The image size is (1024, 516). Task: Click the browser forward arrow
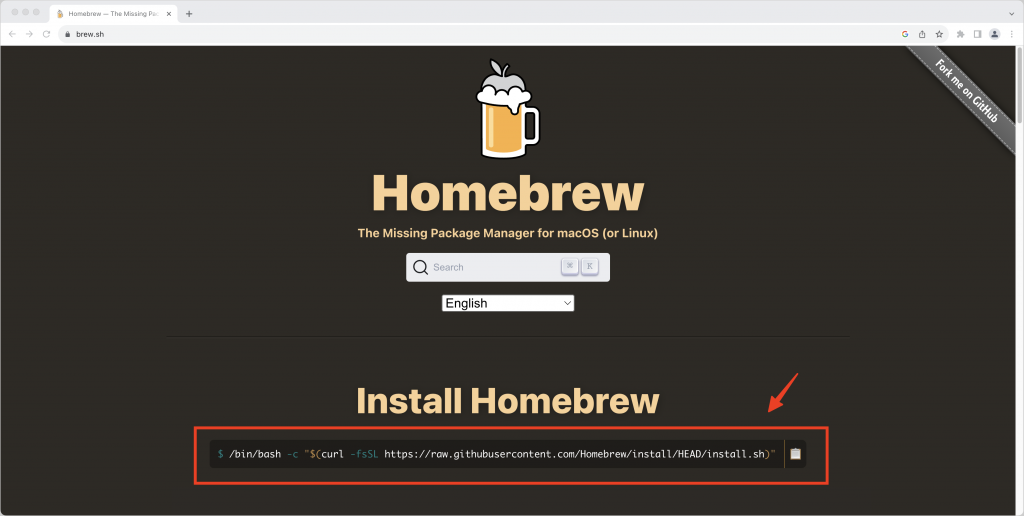pyautogui.click(x=29, y=34)
